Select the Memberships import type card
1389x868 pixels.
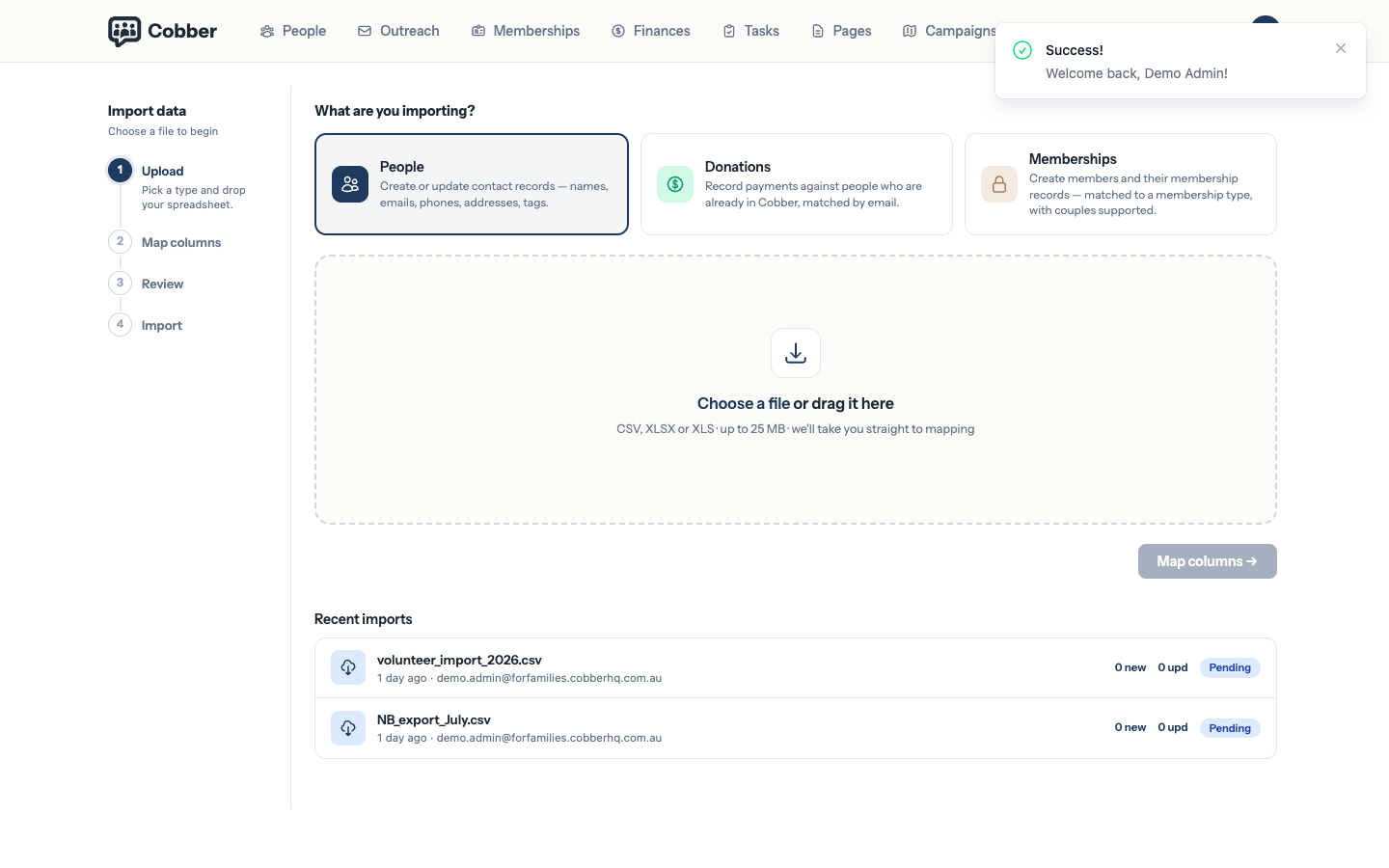tap(1121, 184)
